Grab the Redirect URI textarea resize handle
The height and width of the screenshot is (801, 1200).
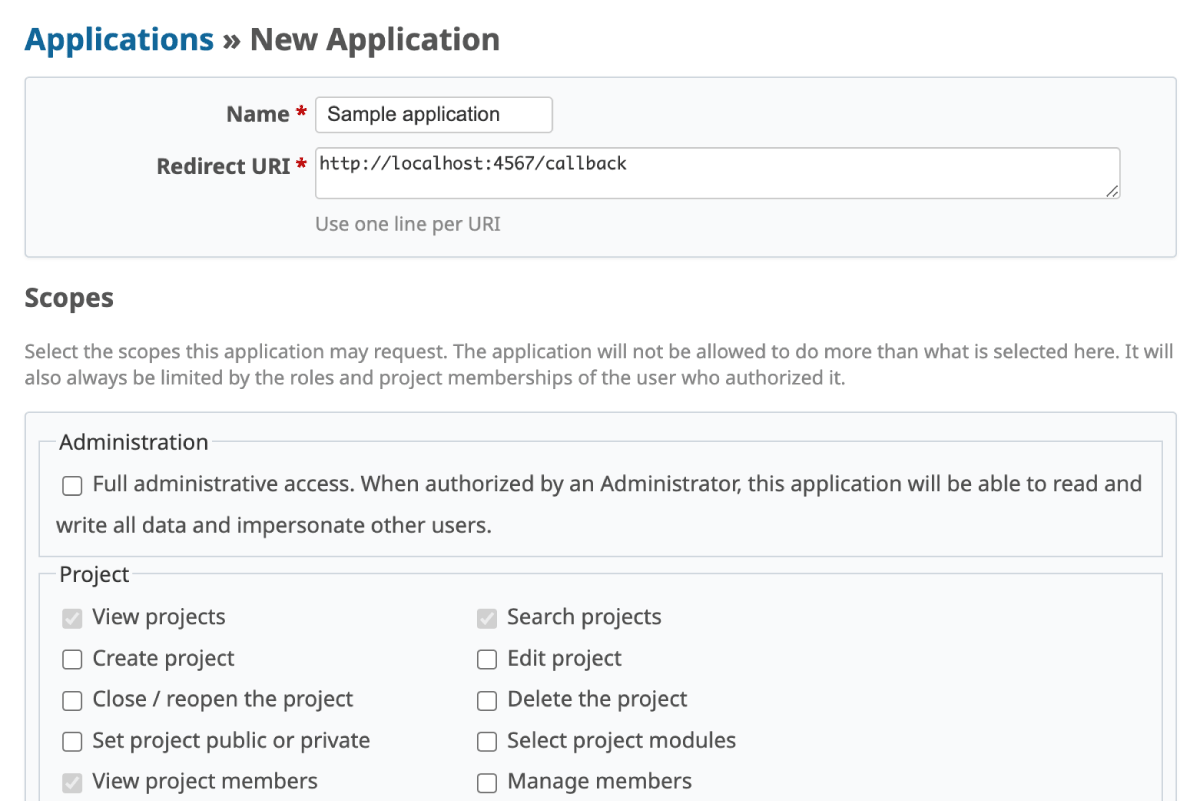[x=1112, y=191]
